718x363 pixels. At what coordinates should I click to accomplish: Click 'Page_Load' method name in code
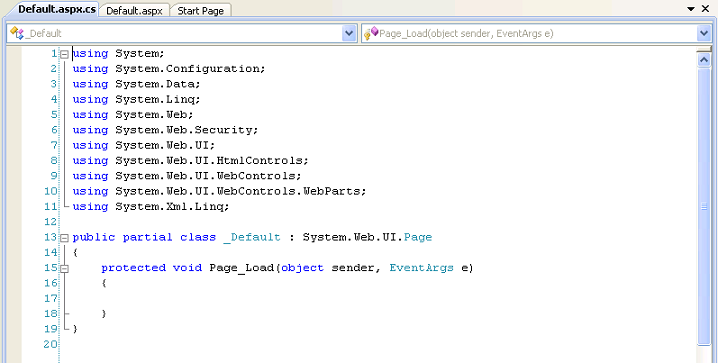[x=241, y=268]
